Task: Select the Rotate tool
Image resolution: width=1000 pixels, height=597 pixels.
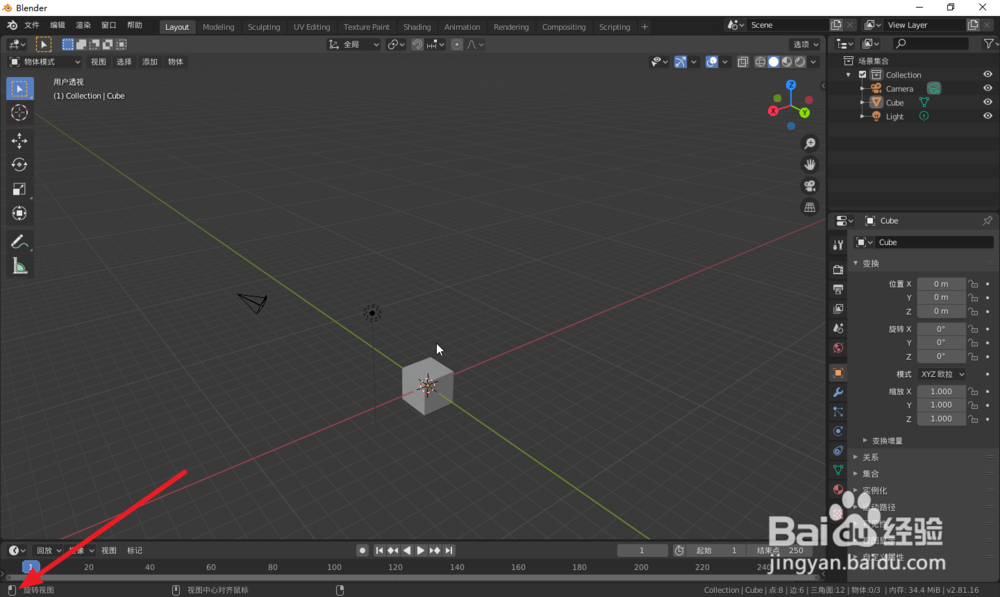Action: coord(20,165)
